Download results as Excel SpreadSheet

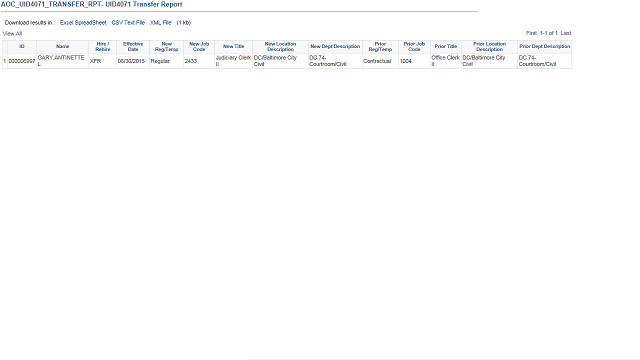pyautogui.click(x=83, y=23)
